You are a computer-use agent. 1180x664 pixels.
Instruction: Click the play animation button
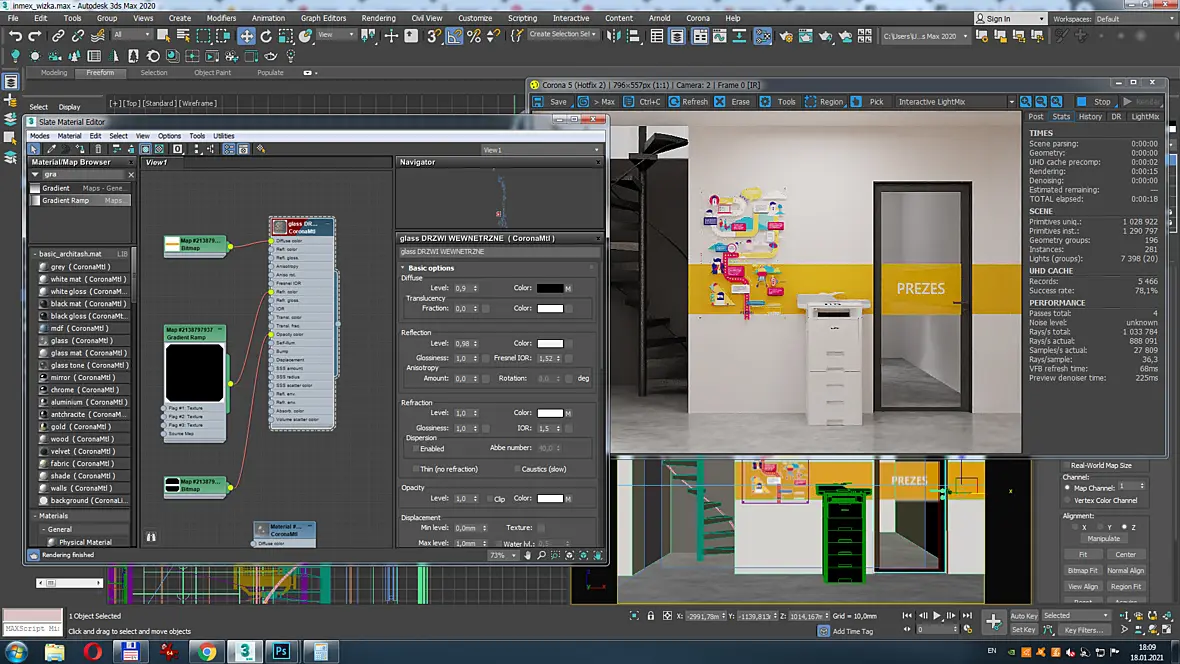point(937,616)
